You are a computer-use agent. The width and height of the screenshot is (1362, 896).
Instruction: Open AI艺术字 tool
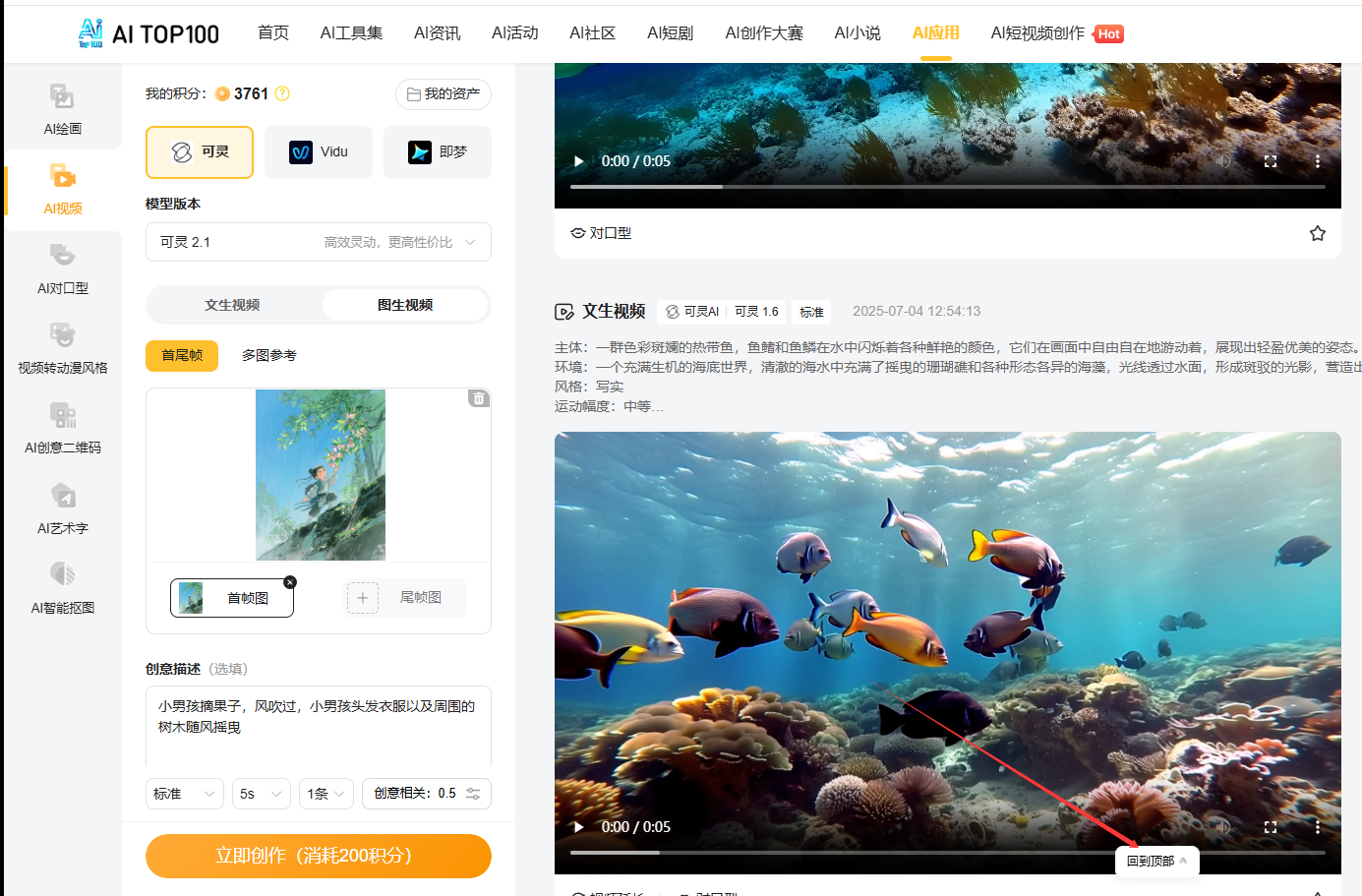[x=62, y=508]
